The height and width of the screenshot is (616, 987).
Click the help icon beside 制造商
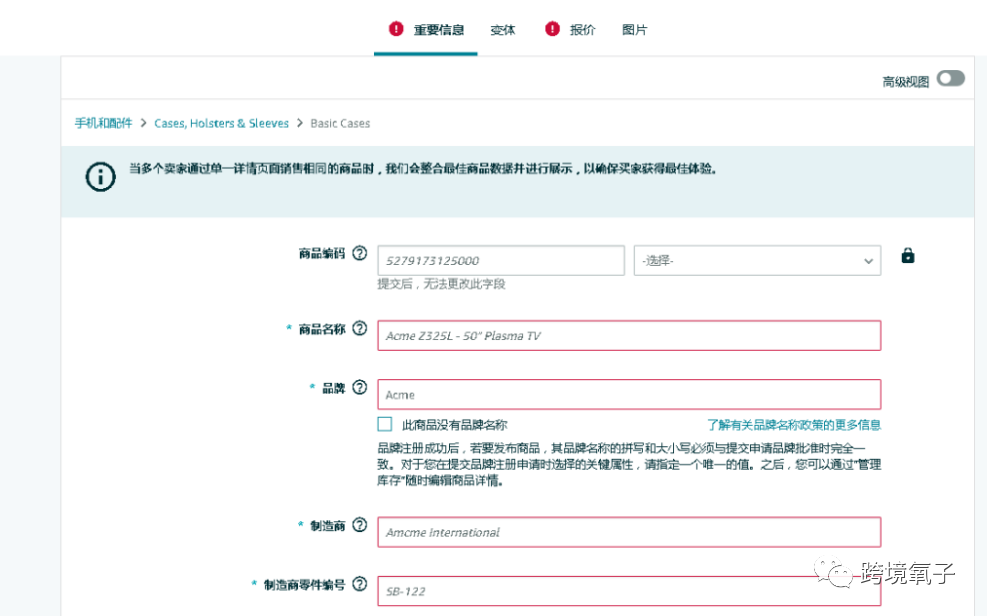(x=356, y=525)
